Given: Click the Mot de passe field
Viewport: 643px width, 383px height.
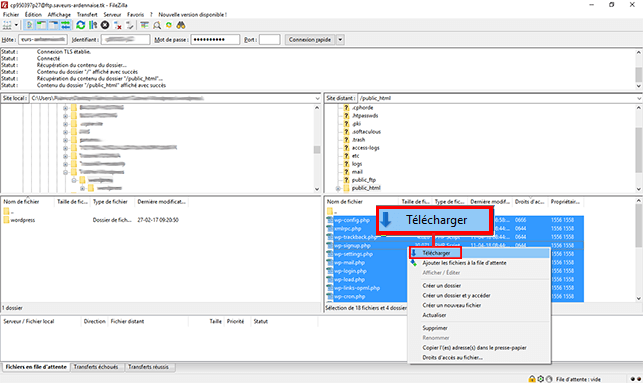Looking at the screenshot, I should (x=215, y=39).
